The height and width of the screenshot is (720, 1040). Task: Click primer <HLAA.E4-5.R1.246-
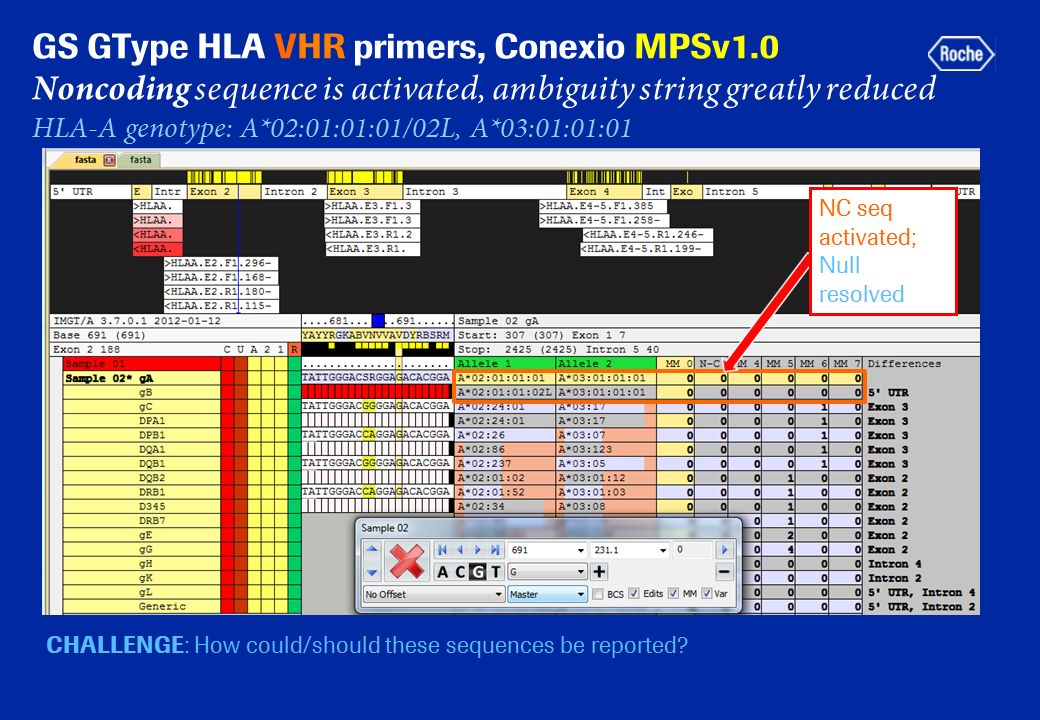[x=648, y=235]
